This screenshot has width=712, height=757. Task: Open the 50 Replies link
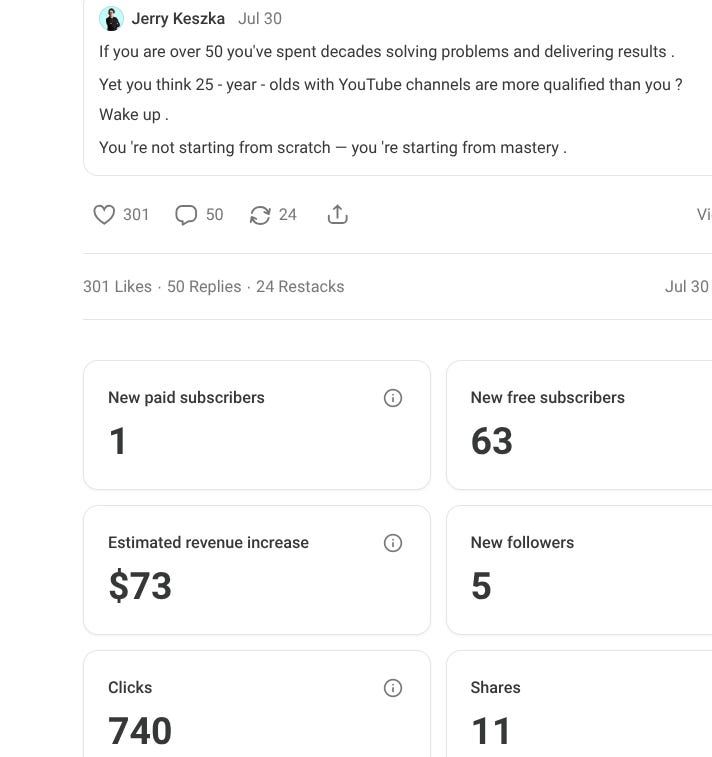pyautogui.click(x=204, y=287)
